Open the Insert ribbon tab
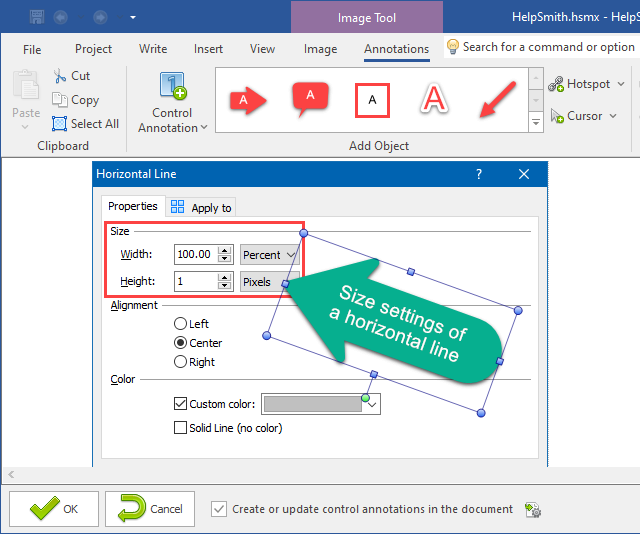Image resolution: width=640 pixels, height=534 pixels. click(x=208, y=49)
